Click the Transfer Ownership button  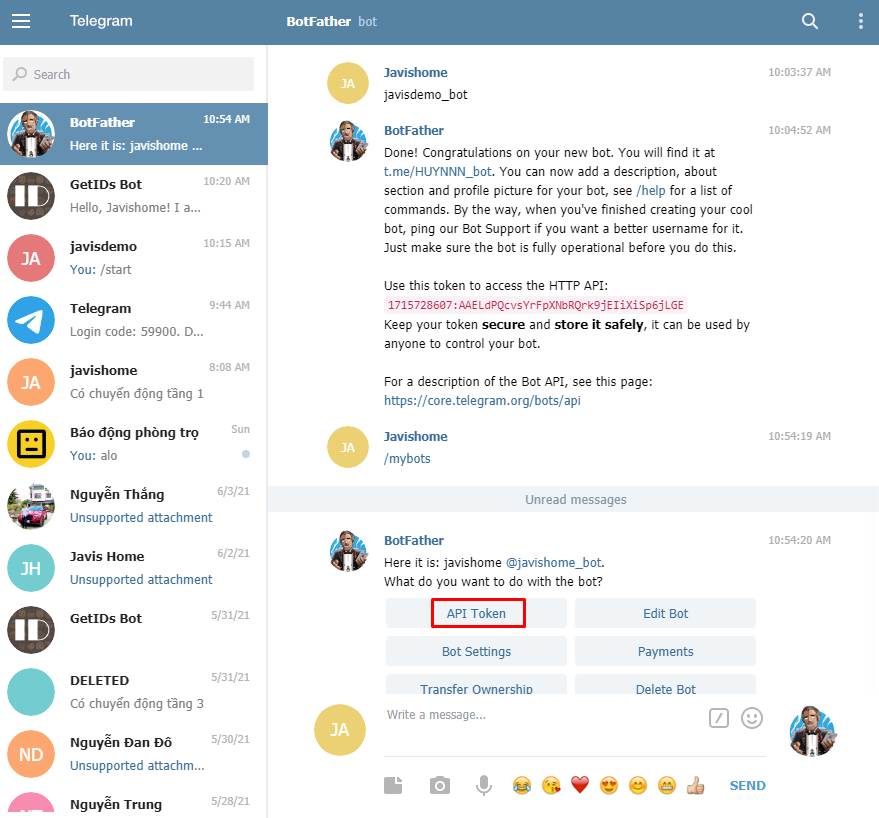476,685
